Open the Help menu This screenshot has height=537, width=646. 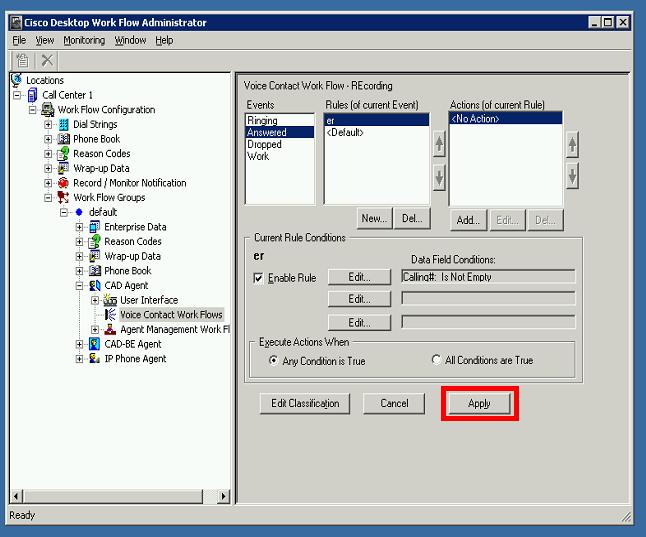(x=164, y=40)
